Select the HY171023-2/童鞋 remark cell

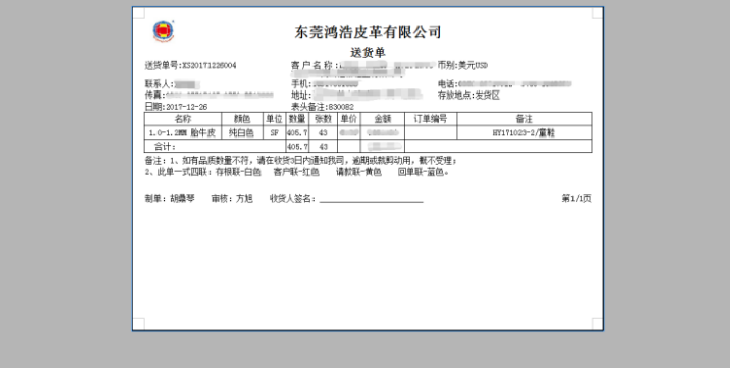(524, 133)
